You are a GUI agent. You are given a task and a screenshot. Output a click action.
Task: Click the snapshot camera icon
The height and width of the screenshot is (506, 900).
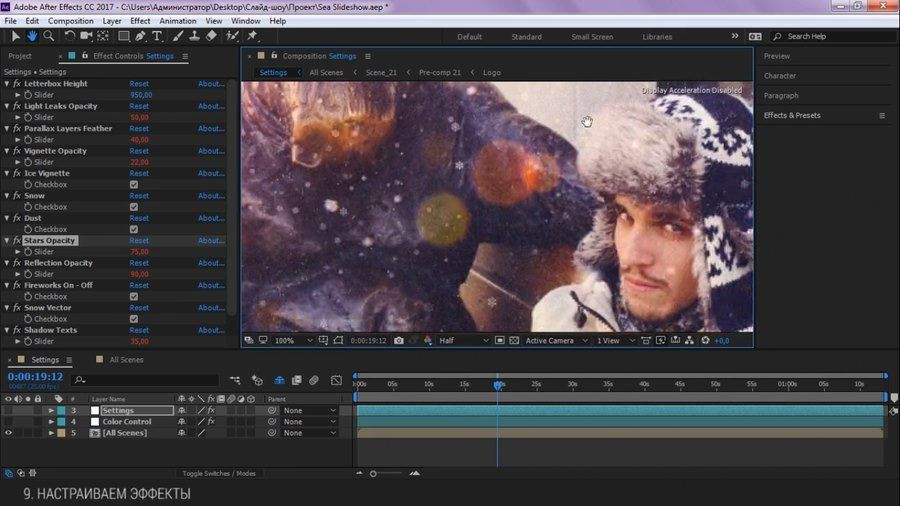tap(399, 341)
